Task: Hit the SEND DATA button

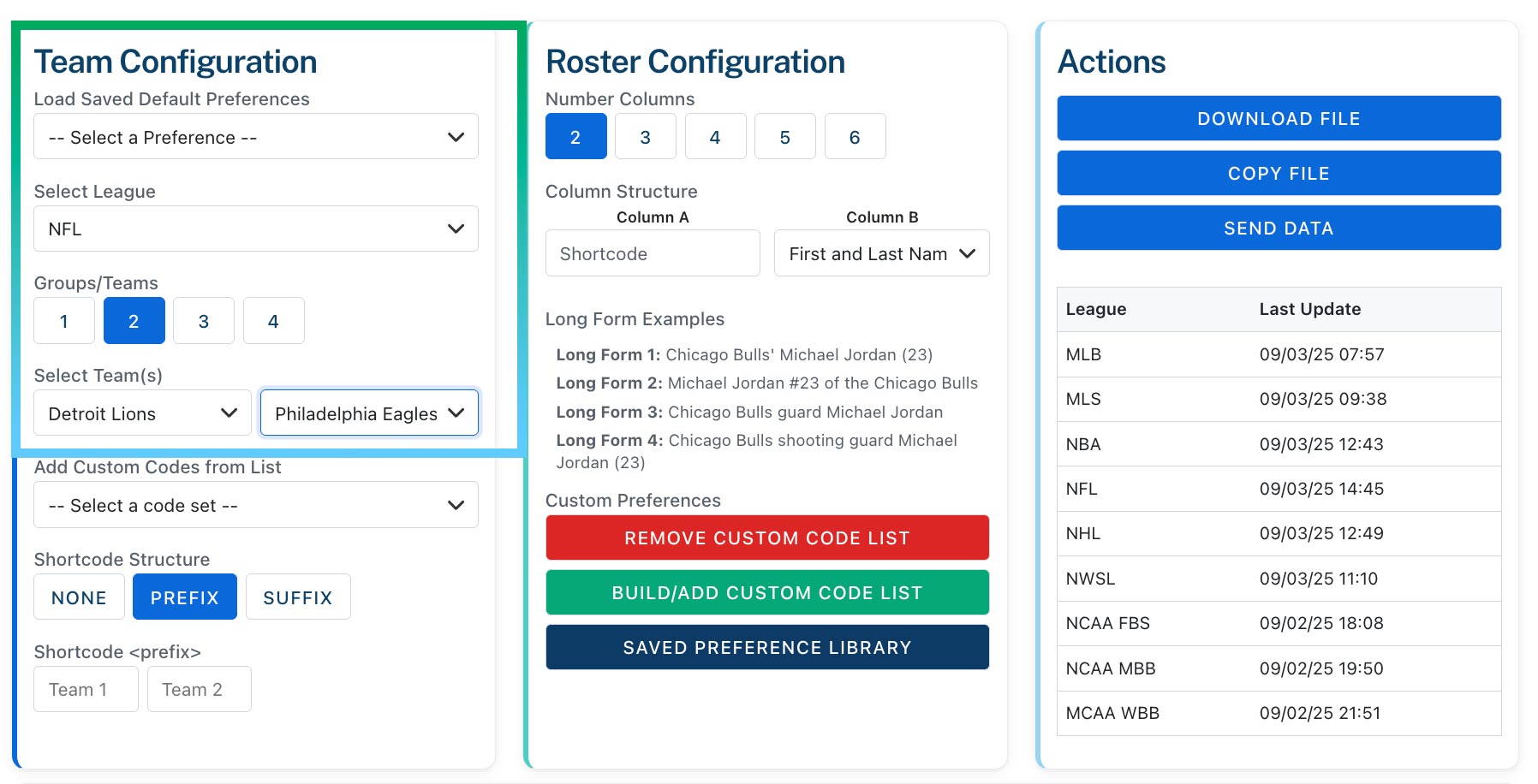Action: (x=1278, y=229)
